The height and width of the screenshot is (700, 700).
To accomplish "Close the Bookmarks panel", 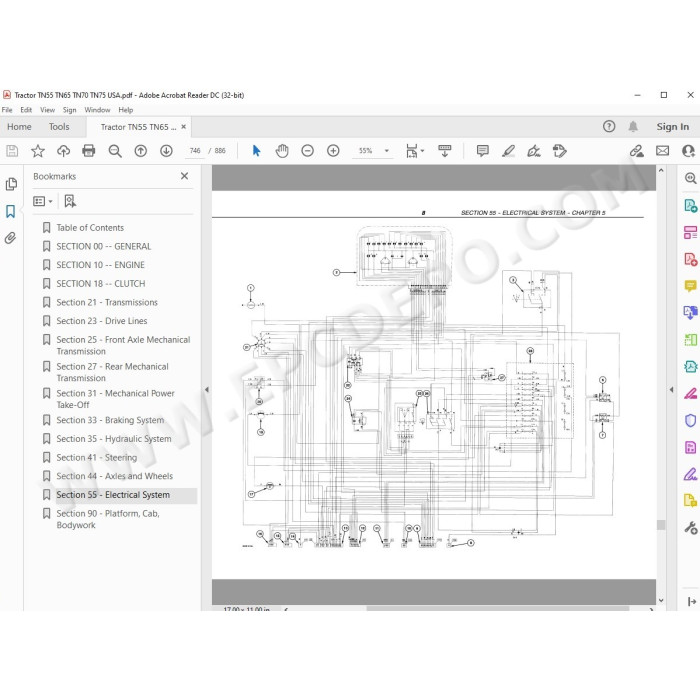I will coord(184,176).
